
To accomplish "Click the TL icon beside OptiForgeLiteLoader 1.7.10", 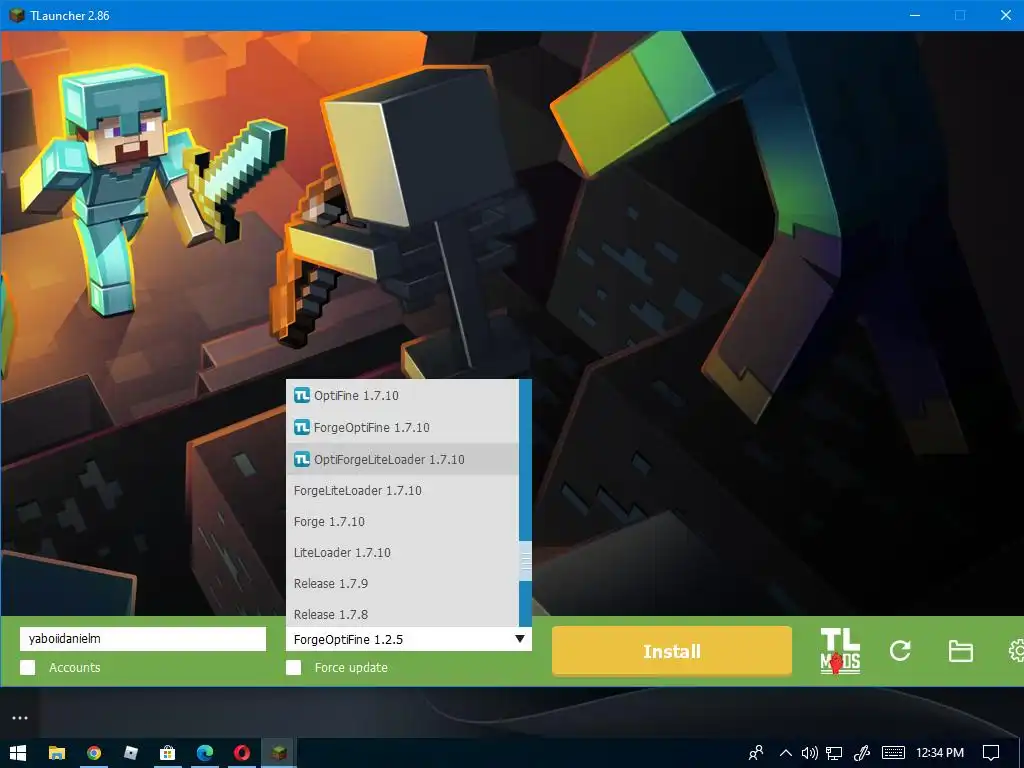I will (x=302, y=459).
